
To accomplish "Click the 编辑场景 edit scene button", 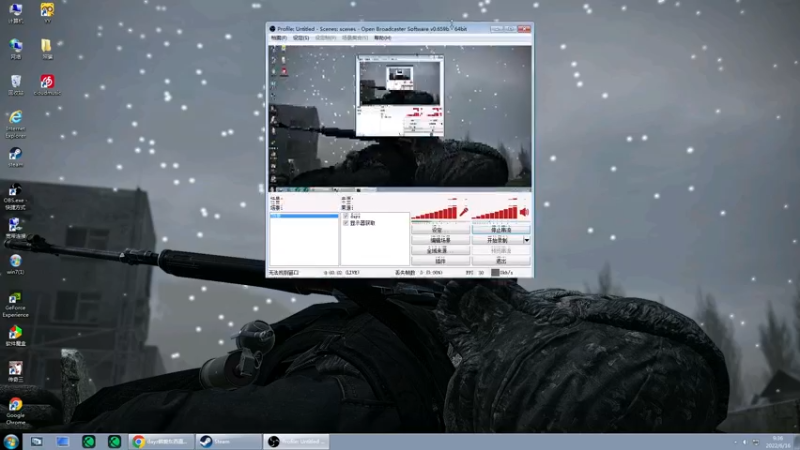I will click(440, 240).
